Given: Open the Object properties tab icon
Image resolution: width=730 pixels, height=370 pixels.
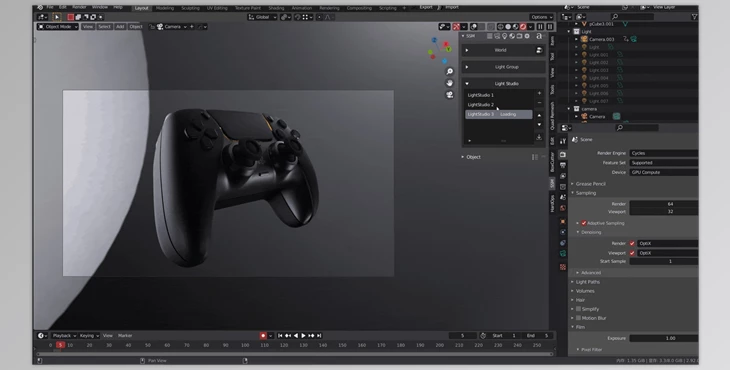Looking at the screenshot, I should click(x=563, y=222).
